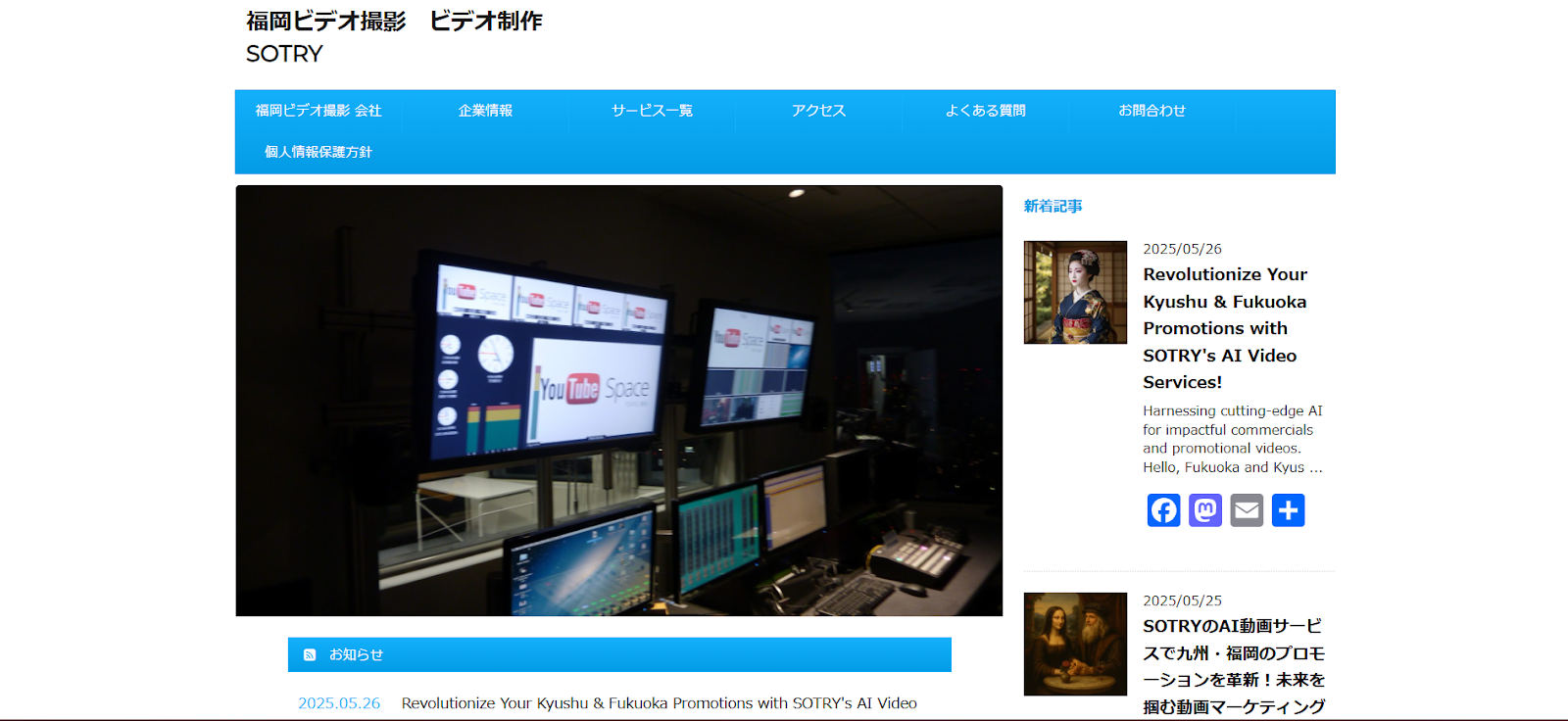The image size is (1568, 721).
Task: Share the article on Facebook
Action: (x=1163, y=510)
